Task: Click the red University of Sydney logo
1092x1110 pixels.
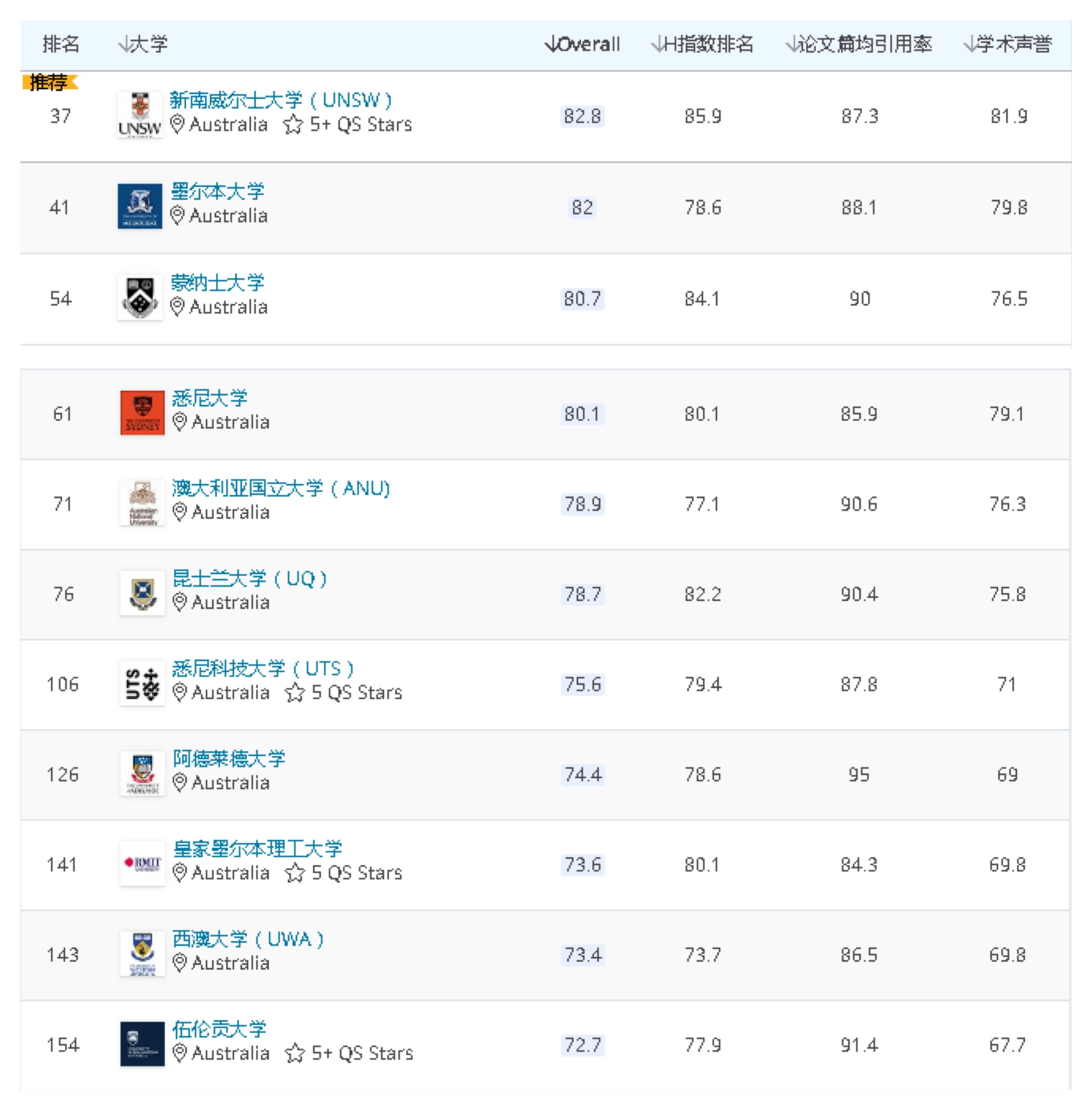Action: tap(142, 412)
